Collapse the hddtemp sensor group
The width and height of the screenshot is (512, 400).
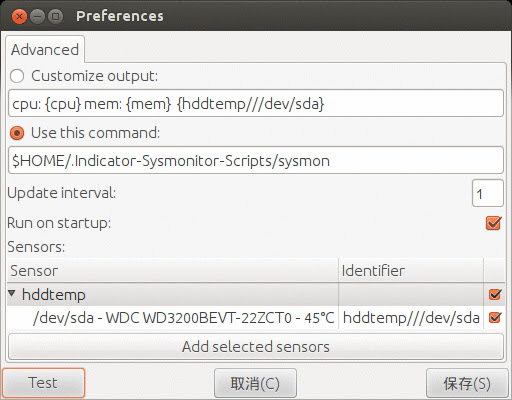12,294
